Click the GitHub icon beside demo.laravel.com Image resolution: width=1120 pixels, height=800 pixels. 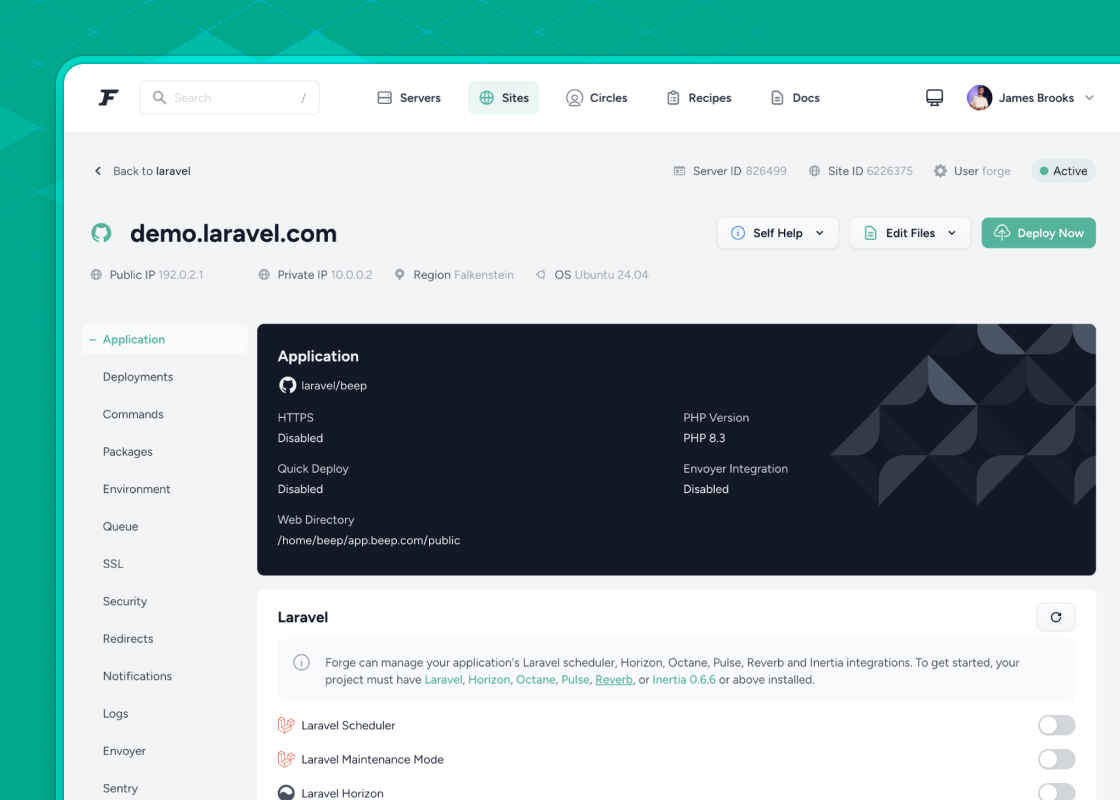pos(101,234)
